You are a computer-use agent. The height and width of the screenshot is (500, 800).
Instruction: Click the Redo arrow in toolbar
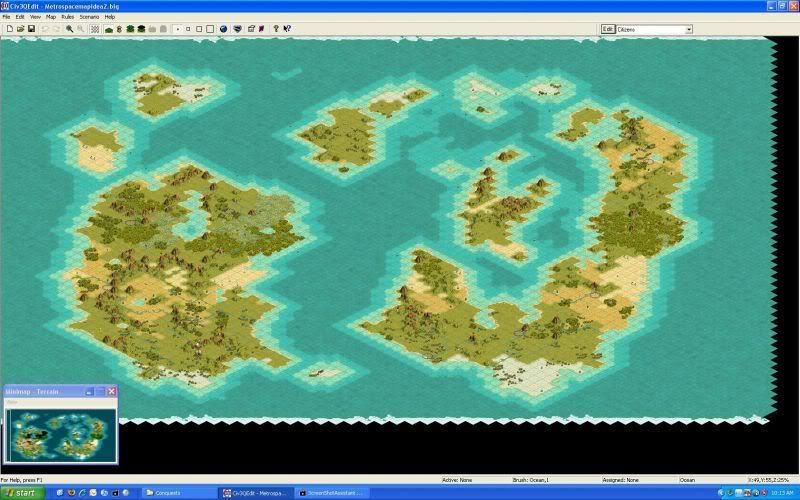click(56, 29)
